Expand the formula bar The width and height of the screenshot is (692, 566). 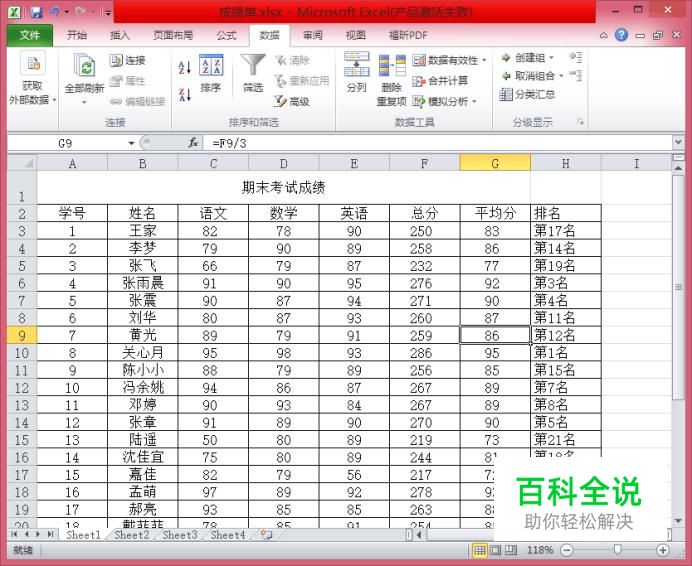point(678,142)
